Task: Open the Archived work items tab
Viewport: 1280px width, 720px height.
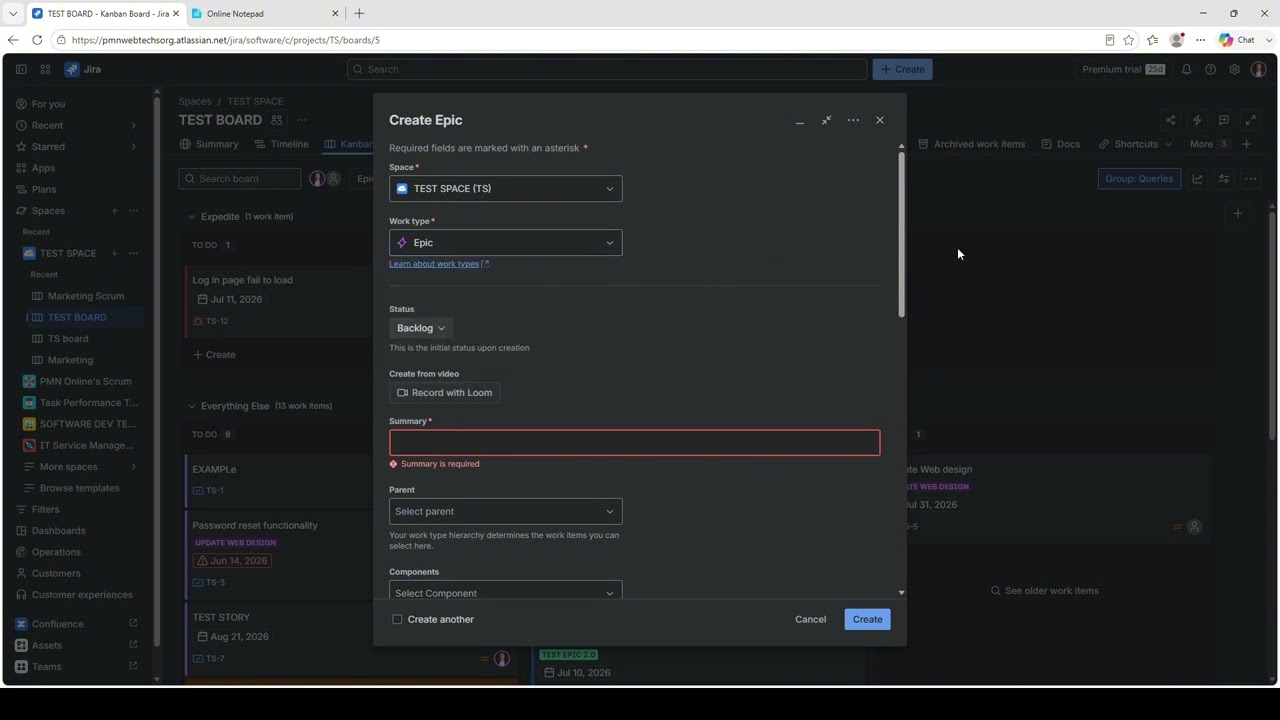Action: (971, 144)
